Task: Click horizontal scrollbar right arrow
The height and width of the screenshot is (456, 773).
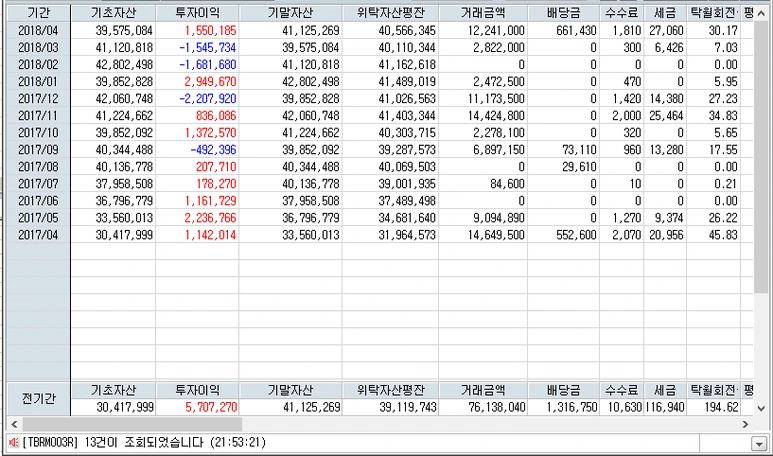Action: [x=745, y=424]
